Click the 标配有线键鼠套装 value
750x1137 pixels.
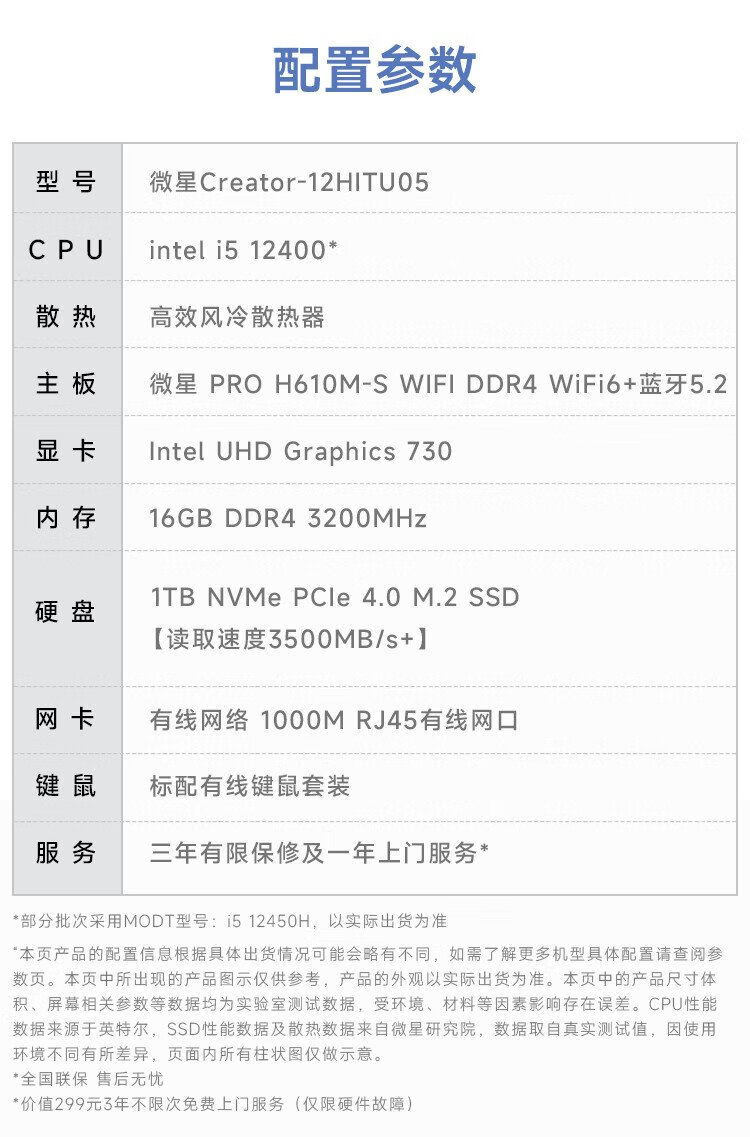click(x=250, y=786)
